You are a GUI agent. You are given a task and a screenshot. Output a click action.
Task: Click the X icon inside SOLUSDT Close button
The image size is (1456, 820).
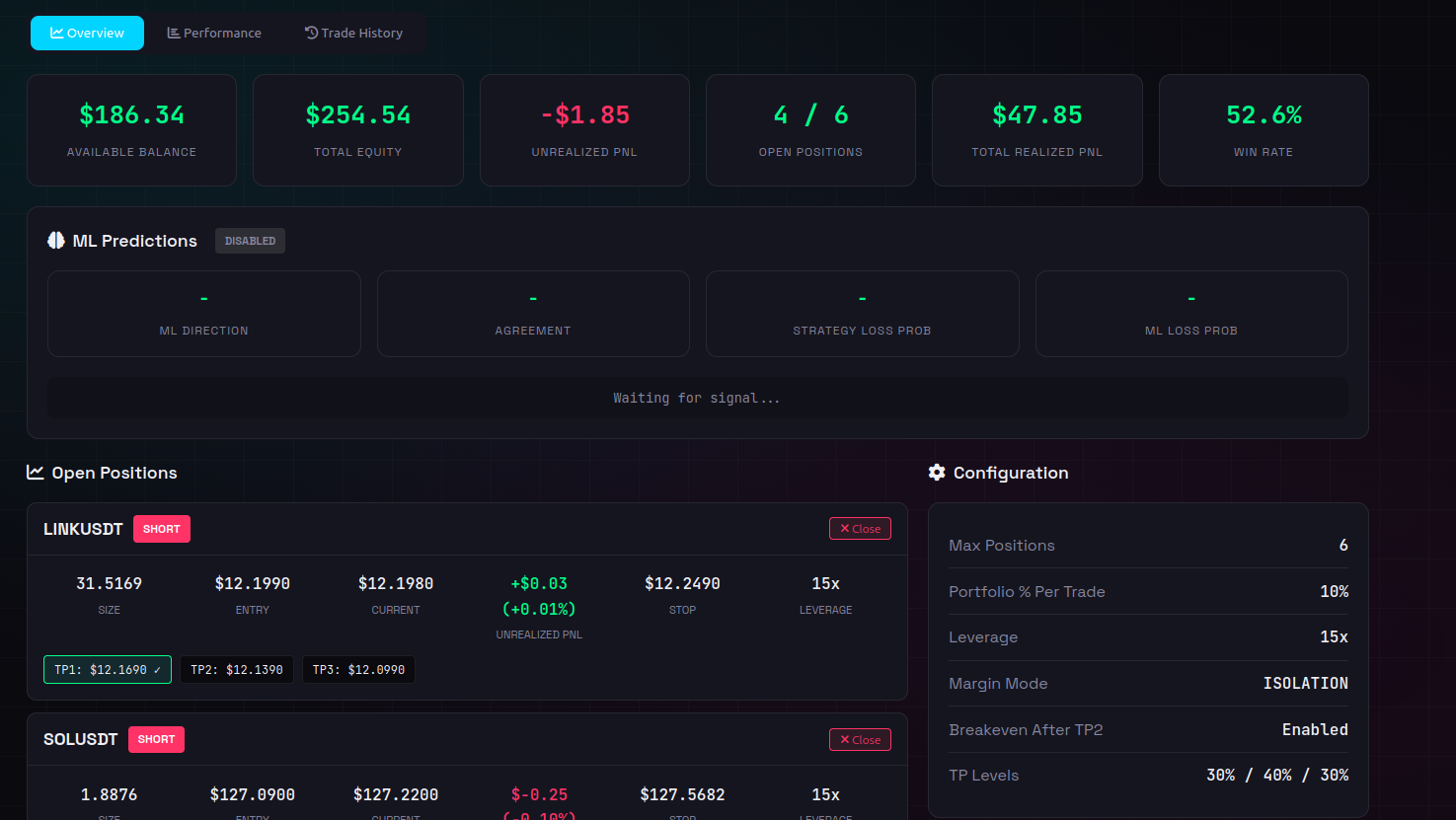[844, 739]
